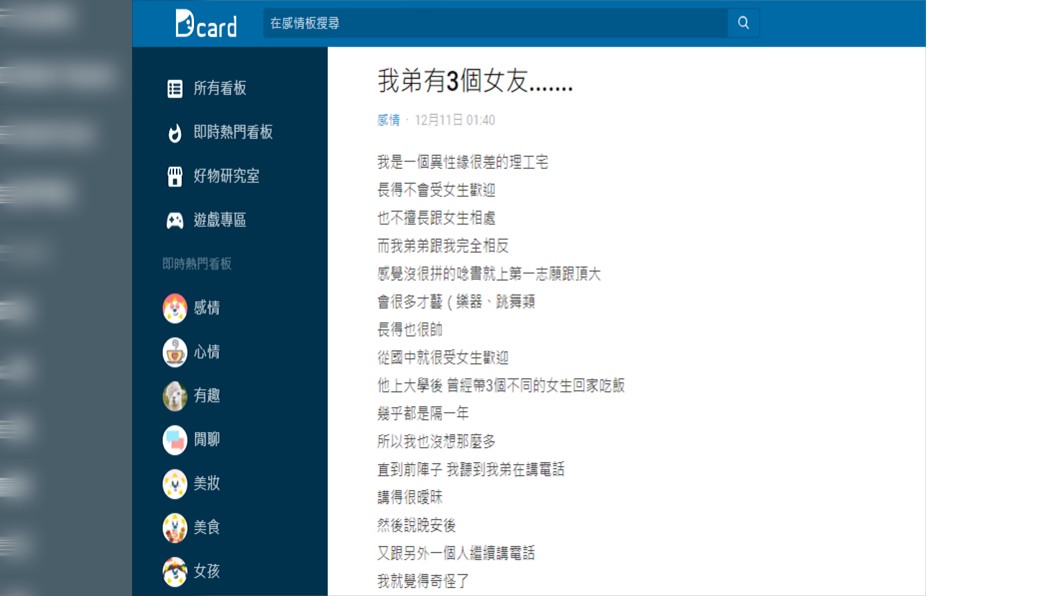Go to the 美食 board
1060x596 pixels.
(x=207, y=528)
